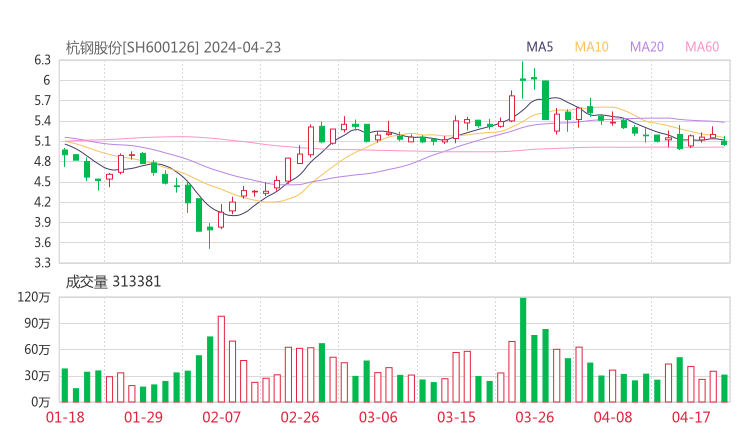This screenshot has height=440, width=740.
Task: Click the 60万 volume axis label
Action: 37,350
